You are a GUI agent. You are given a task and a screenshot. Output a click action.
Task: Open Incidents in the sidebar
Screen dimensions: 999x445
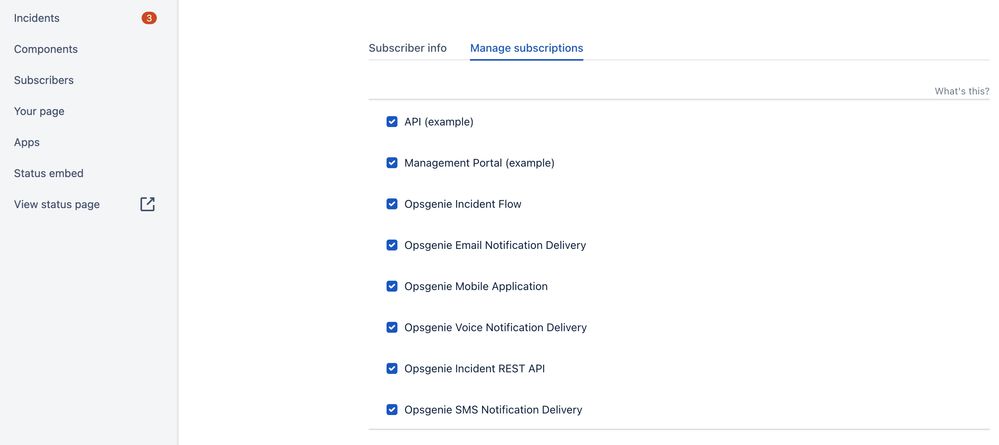(x=37, y=18)
